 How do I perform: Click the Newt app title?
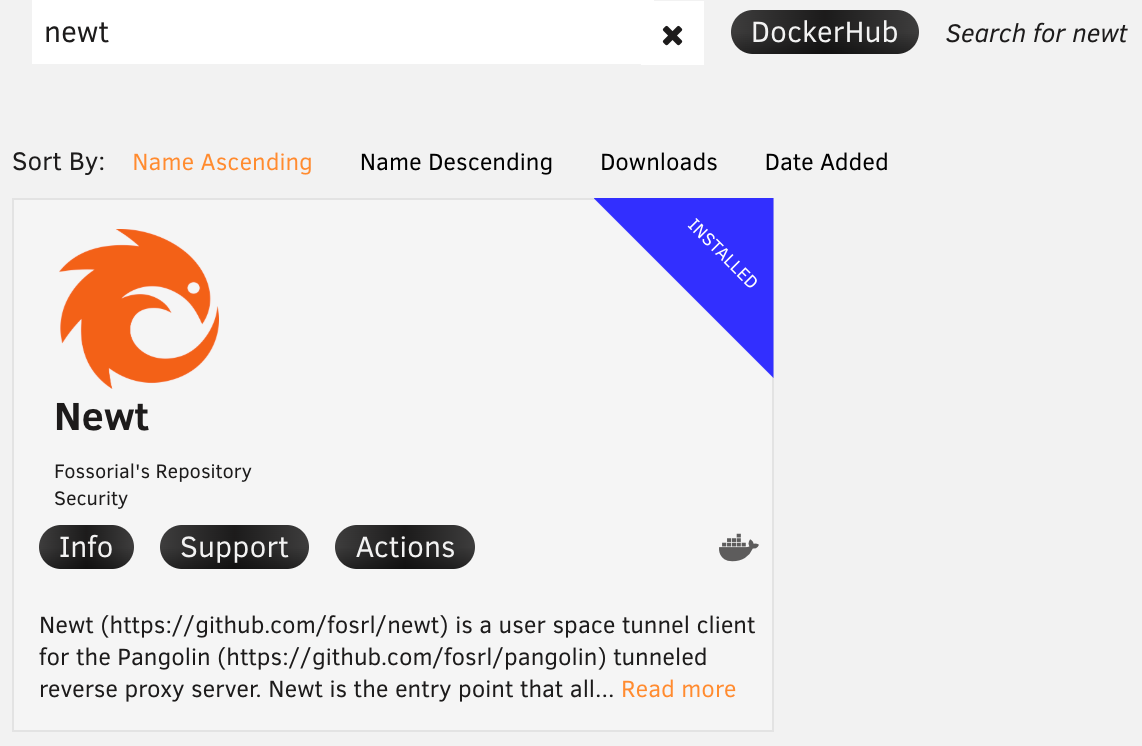tap(102, 417)
